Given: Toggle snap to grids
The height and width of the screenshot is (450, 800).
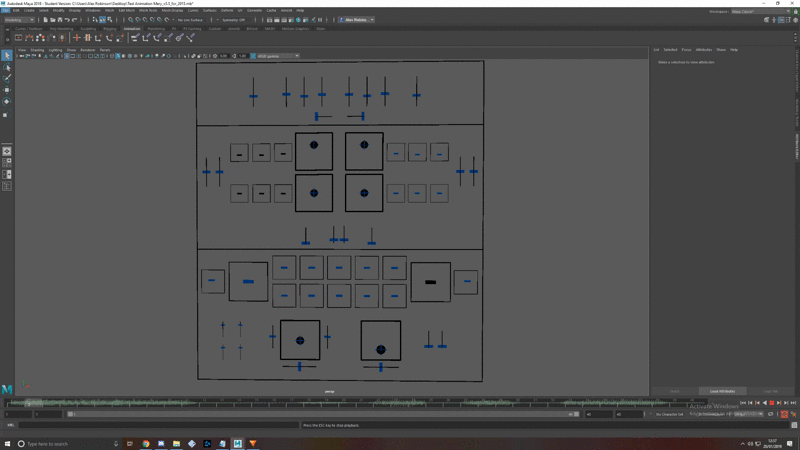Looking at the screenshot, I should point(131,20).
